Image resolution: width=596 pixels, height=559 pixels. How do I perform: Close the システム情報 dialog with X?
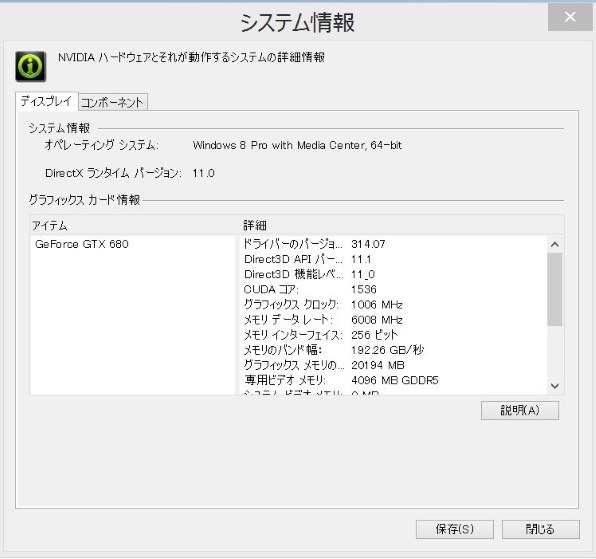pos(570,17)
